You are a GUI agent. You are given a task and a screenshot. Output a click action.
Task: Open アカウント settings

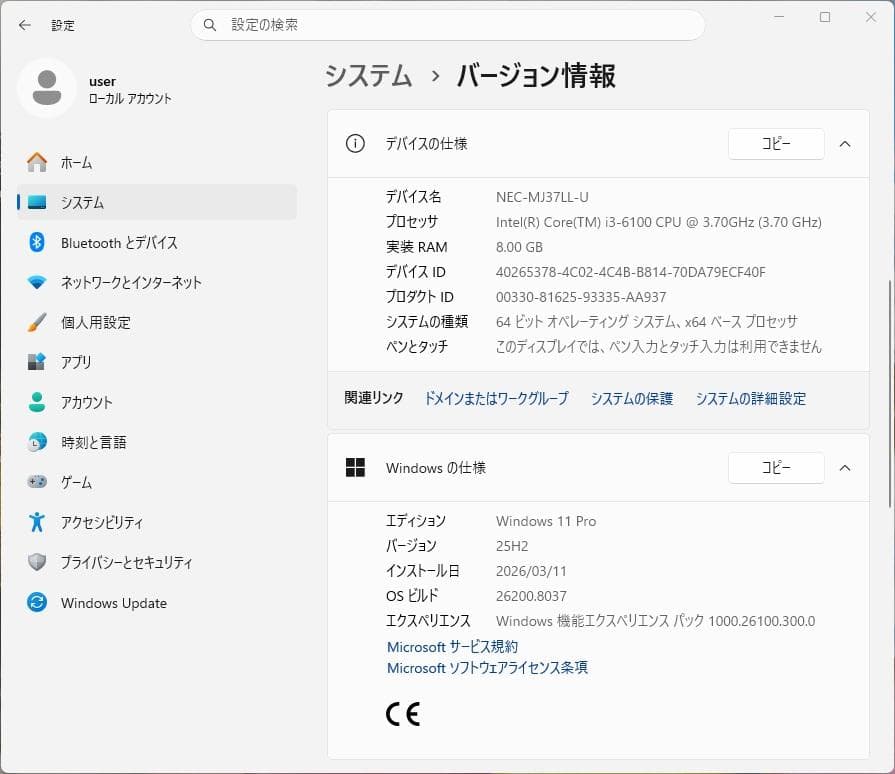point(157,402)
